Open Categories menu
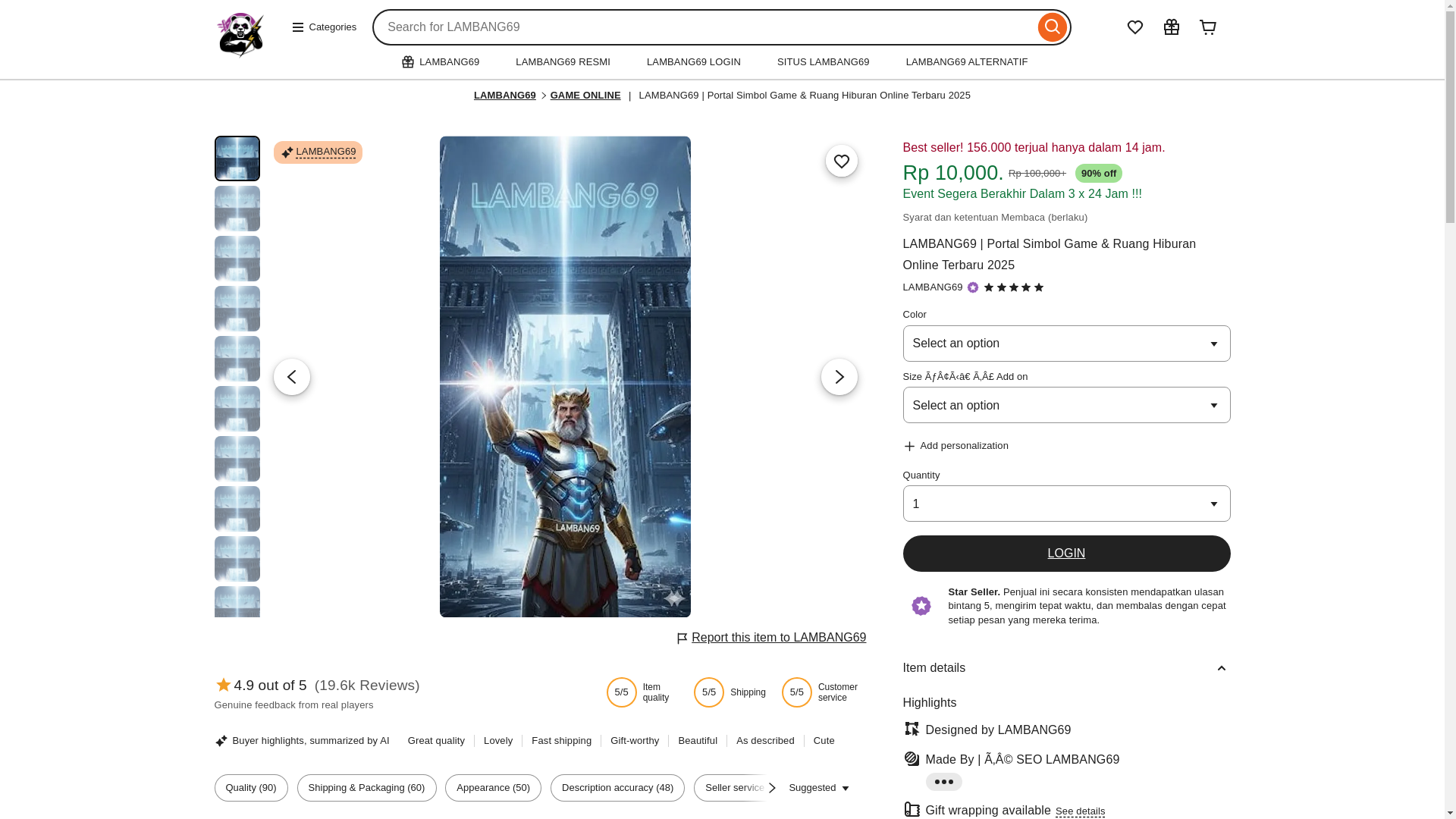Image resolution: width=1456 pixels, height=819 pixels. pyautogui.click(x=324, y=27)
